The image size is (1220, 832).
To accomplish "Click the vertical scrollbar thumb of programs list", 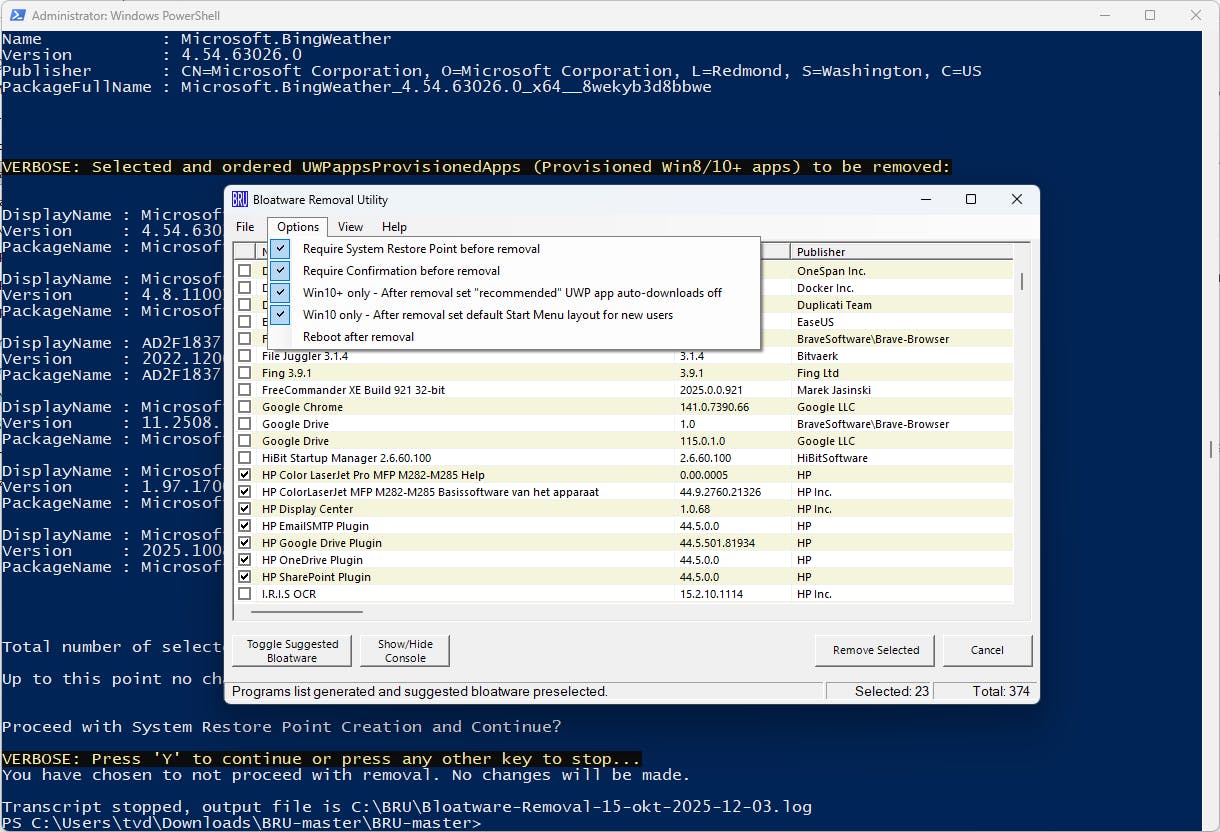I will [x=1021, y=281].
